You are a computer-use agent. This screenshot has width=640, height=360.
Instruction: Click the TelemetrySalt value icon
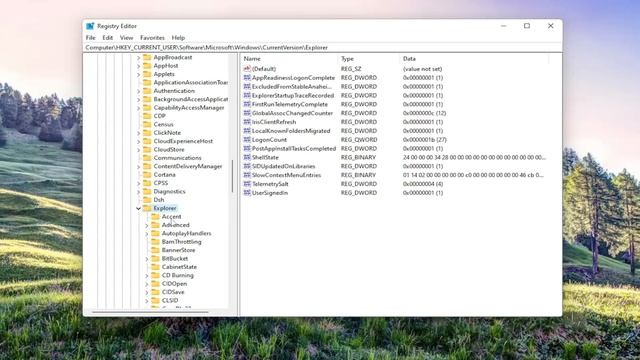click(x=247, y=184)
